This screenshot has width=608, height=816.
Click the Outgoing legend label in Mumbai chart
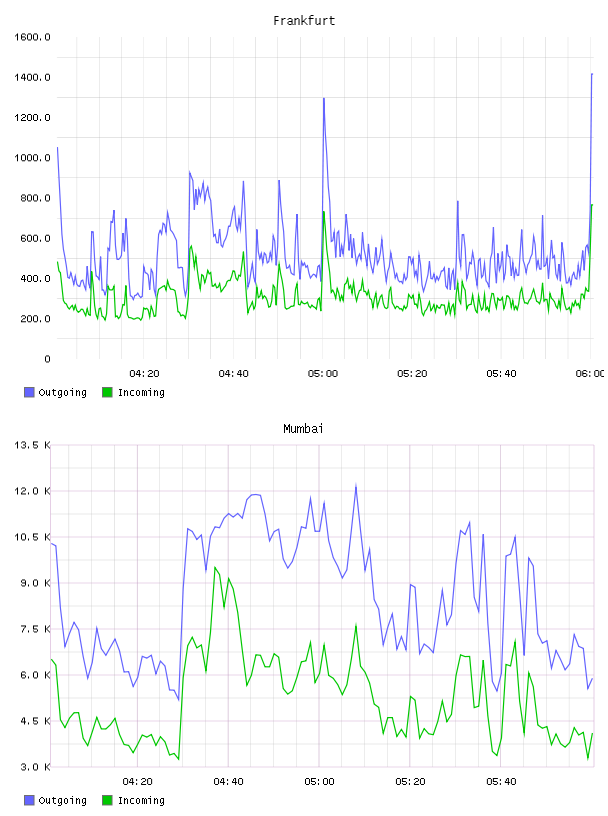pos(62,800)
